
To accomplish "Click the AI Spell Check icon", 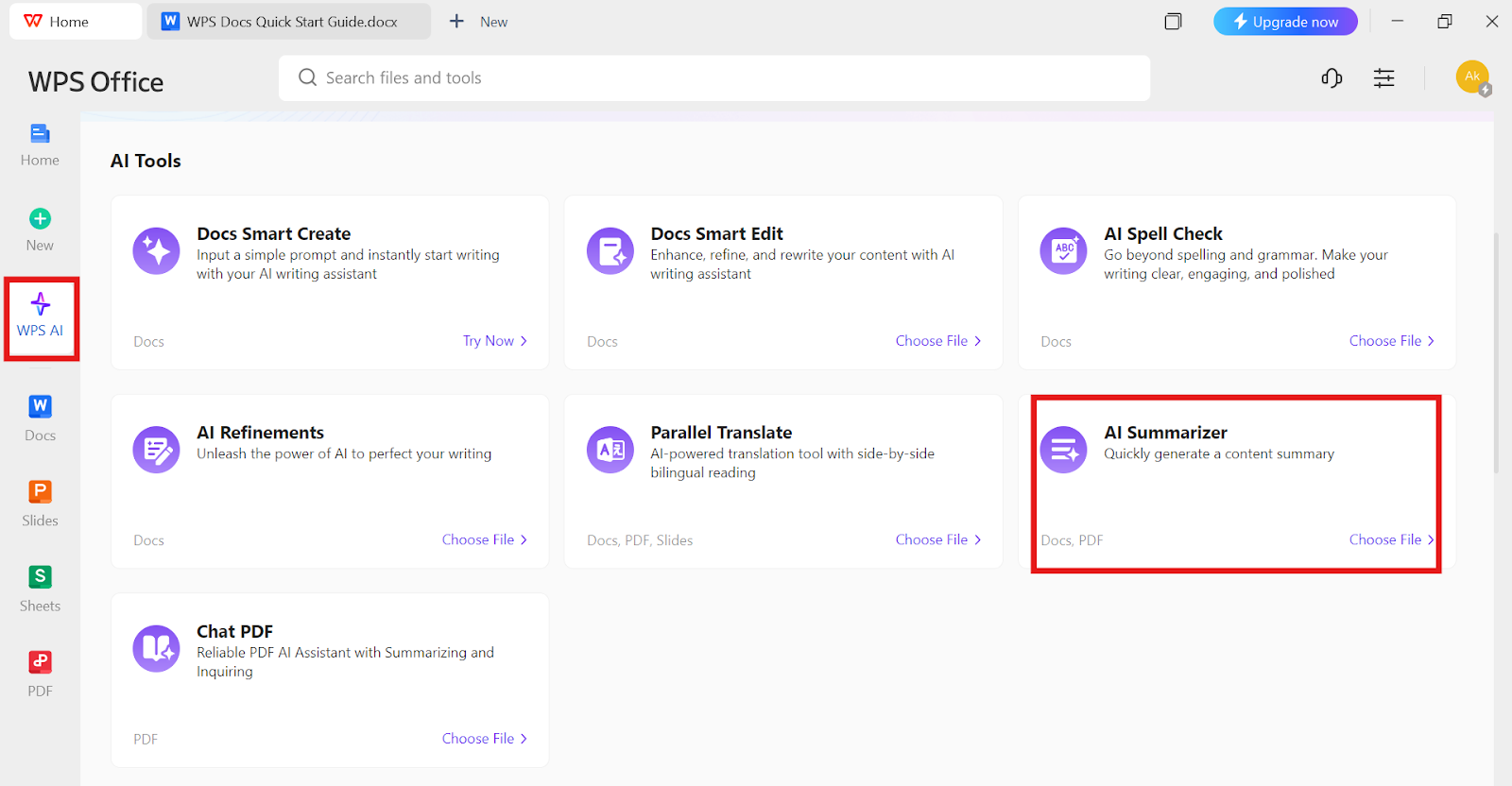I will point(1064,251).
